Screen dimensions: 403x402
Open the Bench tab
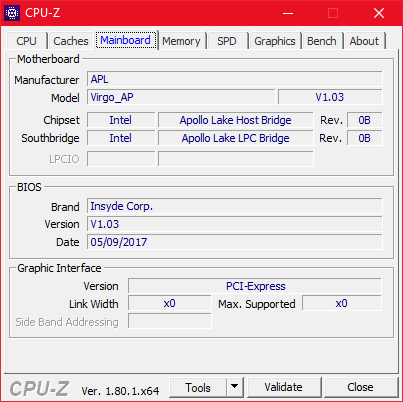(322, 41)
